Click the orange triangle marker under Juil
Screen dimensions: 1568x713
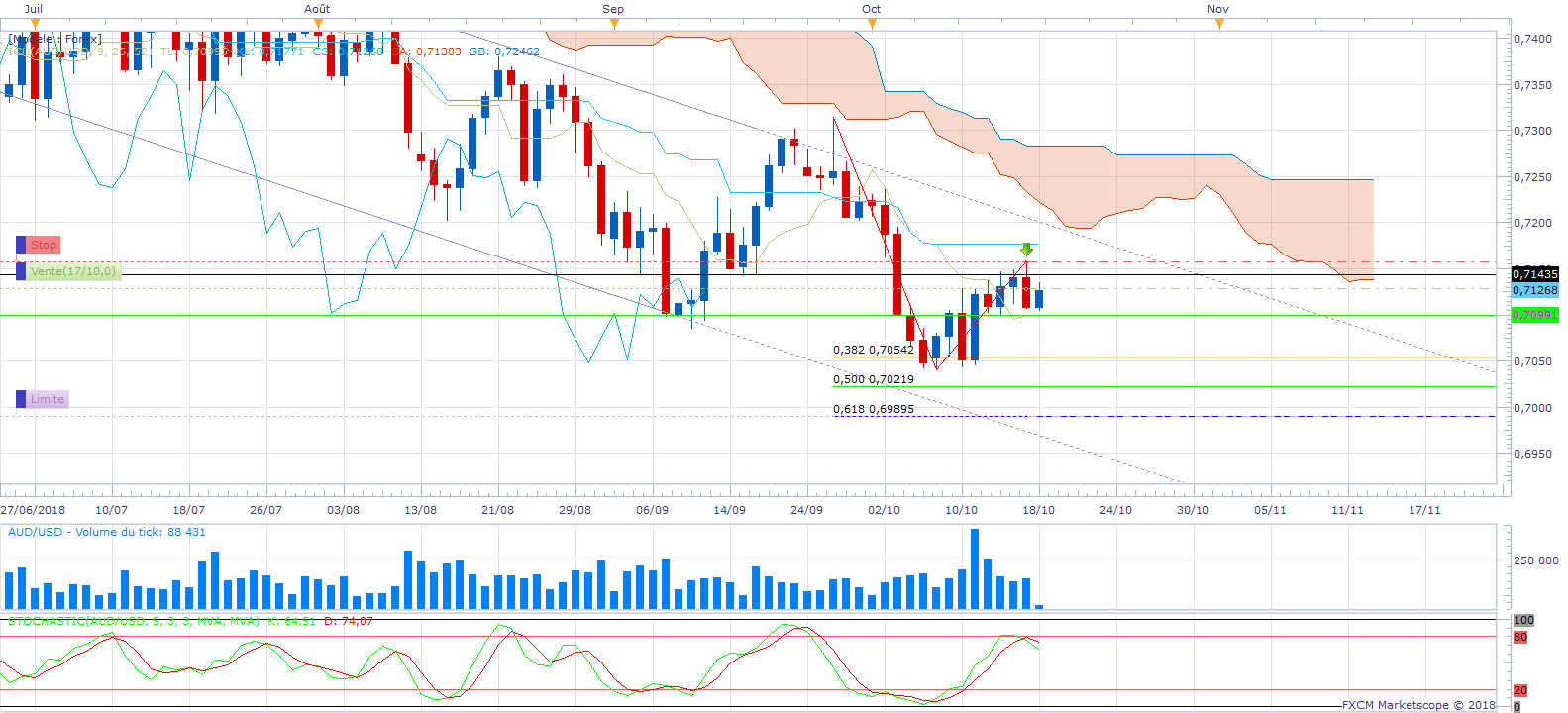[36, 24]
